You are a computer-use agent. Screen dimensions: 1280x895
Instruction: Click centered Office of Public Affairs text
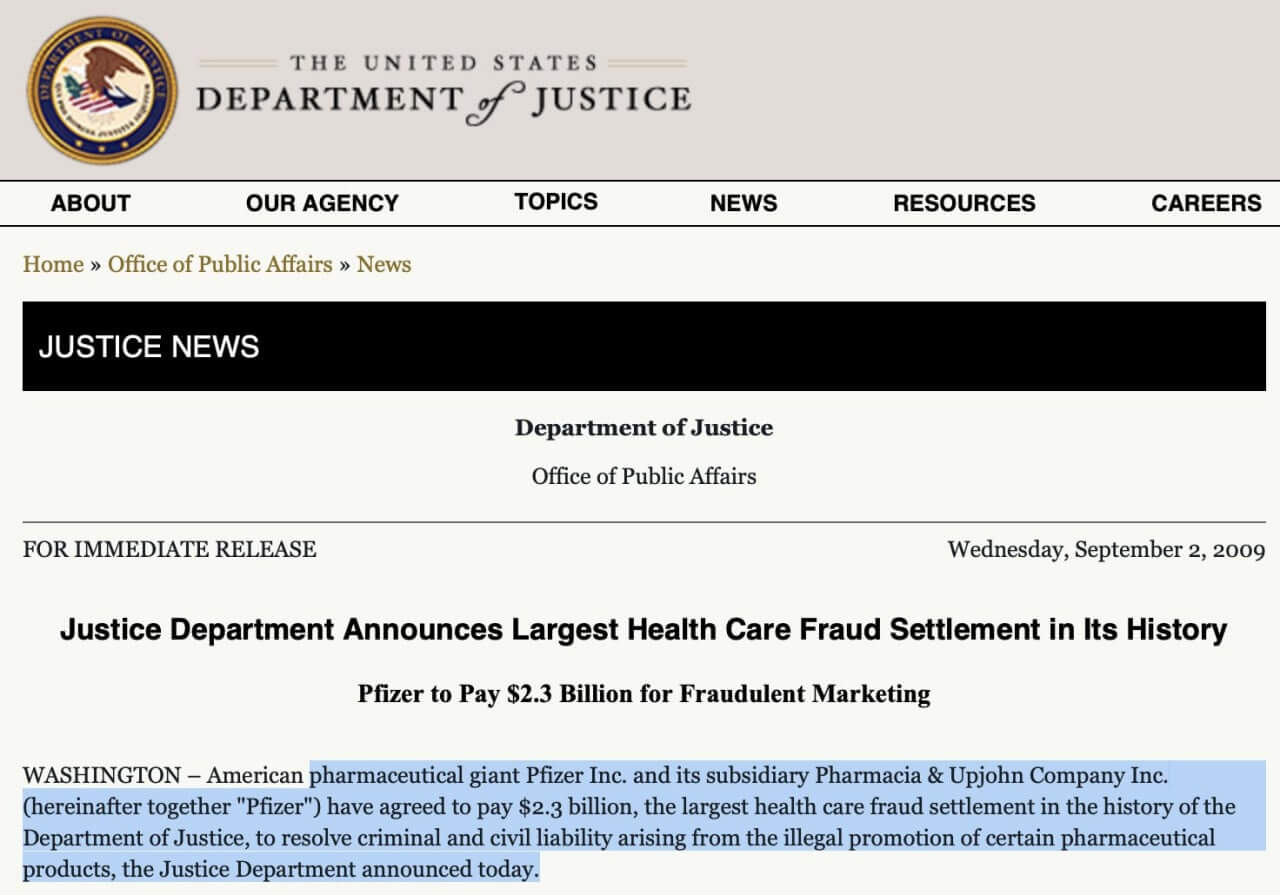[643, 476]
